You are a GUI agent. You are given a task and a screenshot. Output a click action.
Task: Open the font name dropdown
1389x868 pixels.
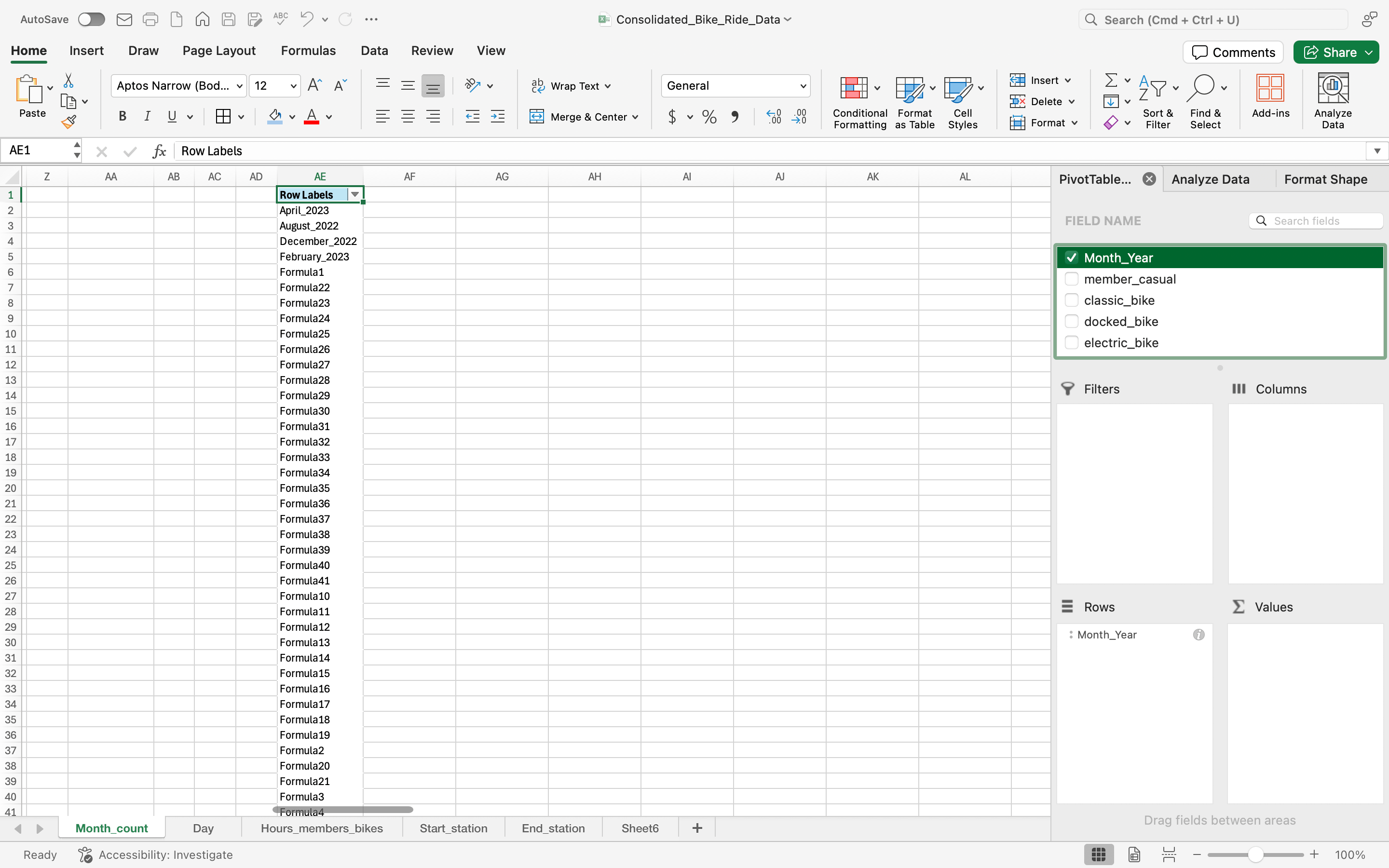point(240,86)
